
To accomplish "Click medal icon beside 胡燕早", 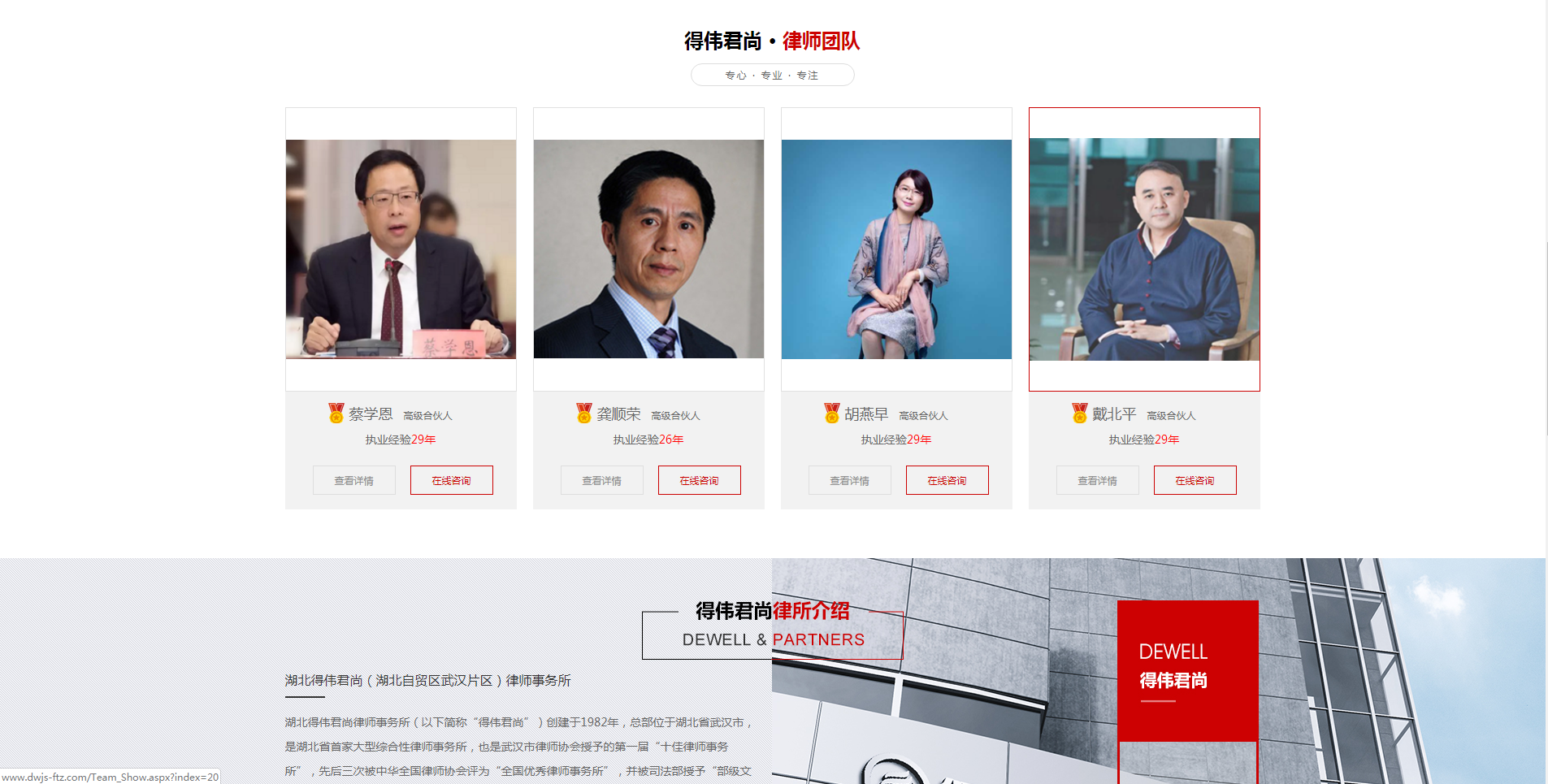I will [x=831, y=414].
